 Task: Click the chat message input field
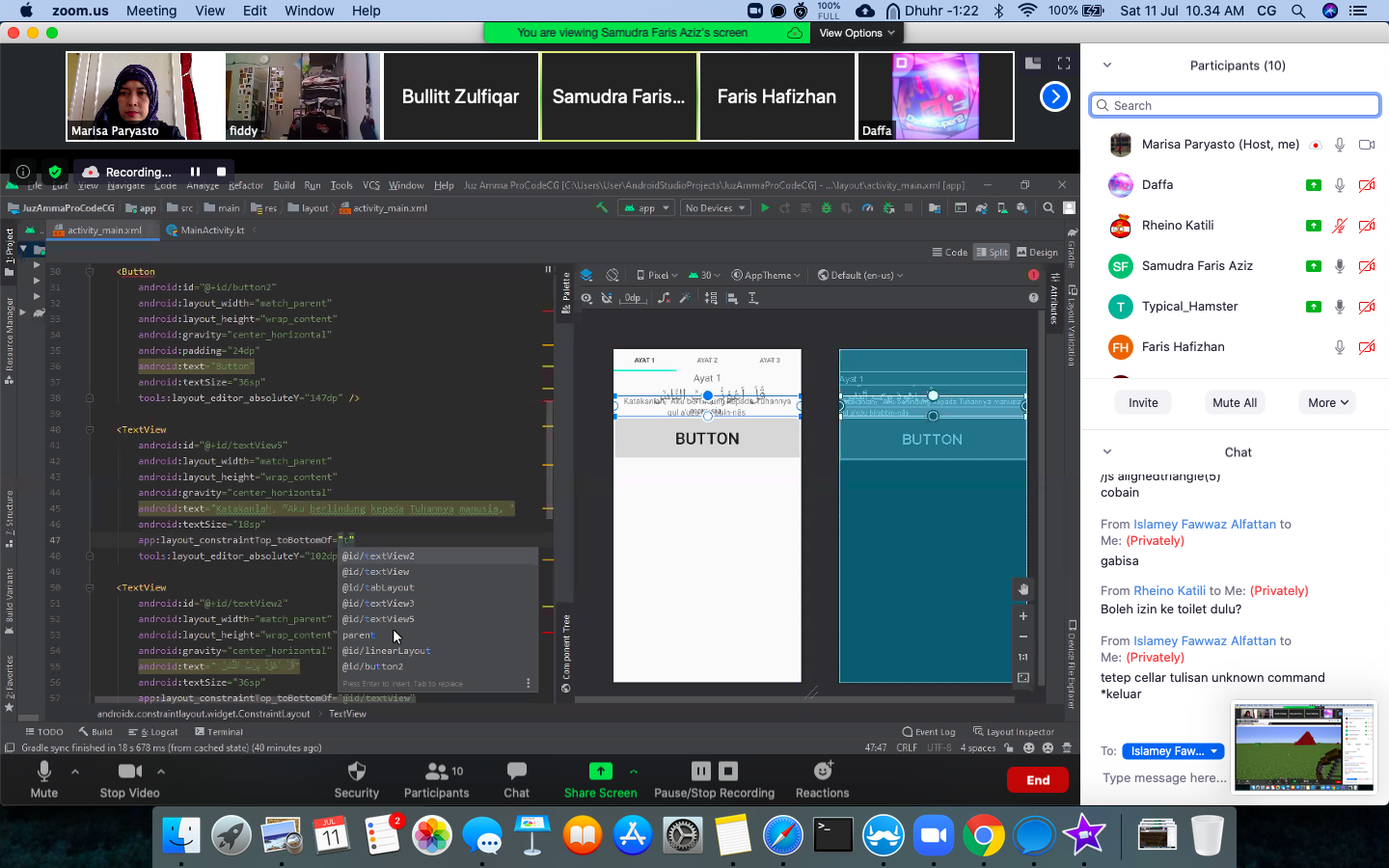point(1164,778)
